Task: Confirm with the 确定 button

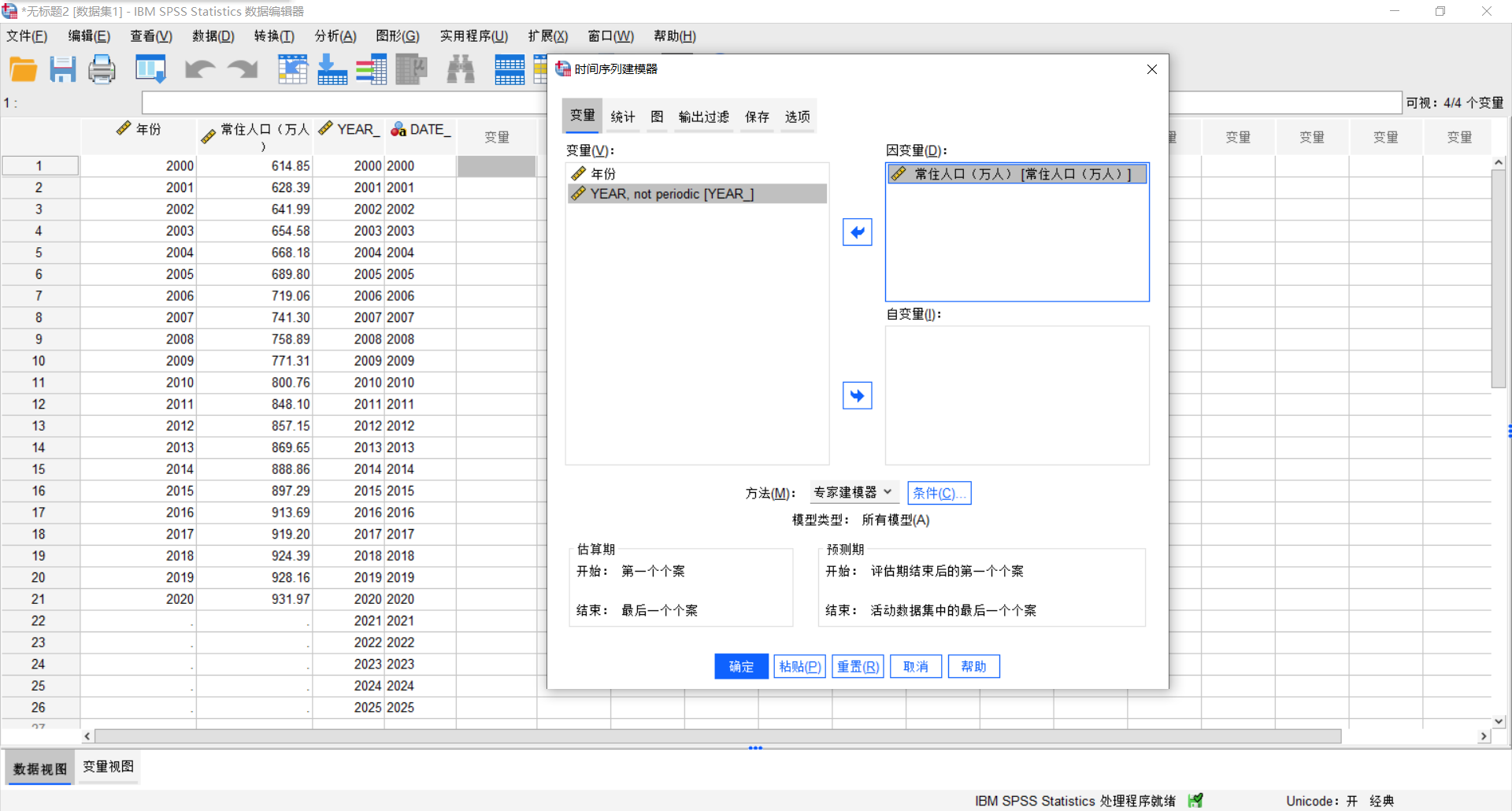Action: [741, 667]
